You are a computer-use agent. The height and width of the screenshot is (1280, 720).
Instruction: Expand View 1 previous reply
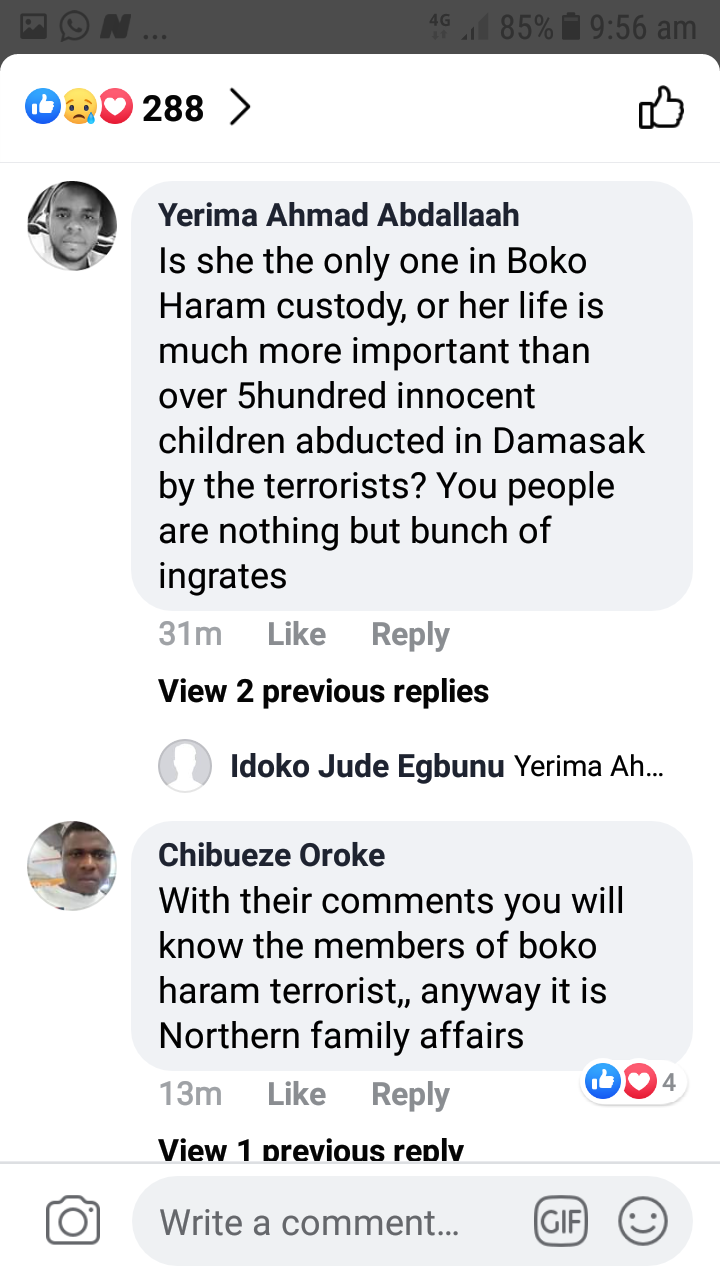coord(310,1150)
